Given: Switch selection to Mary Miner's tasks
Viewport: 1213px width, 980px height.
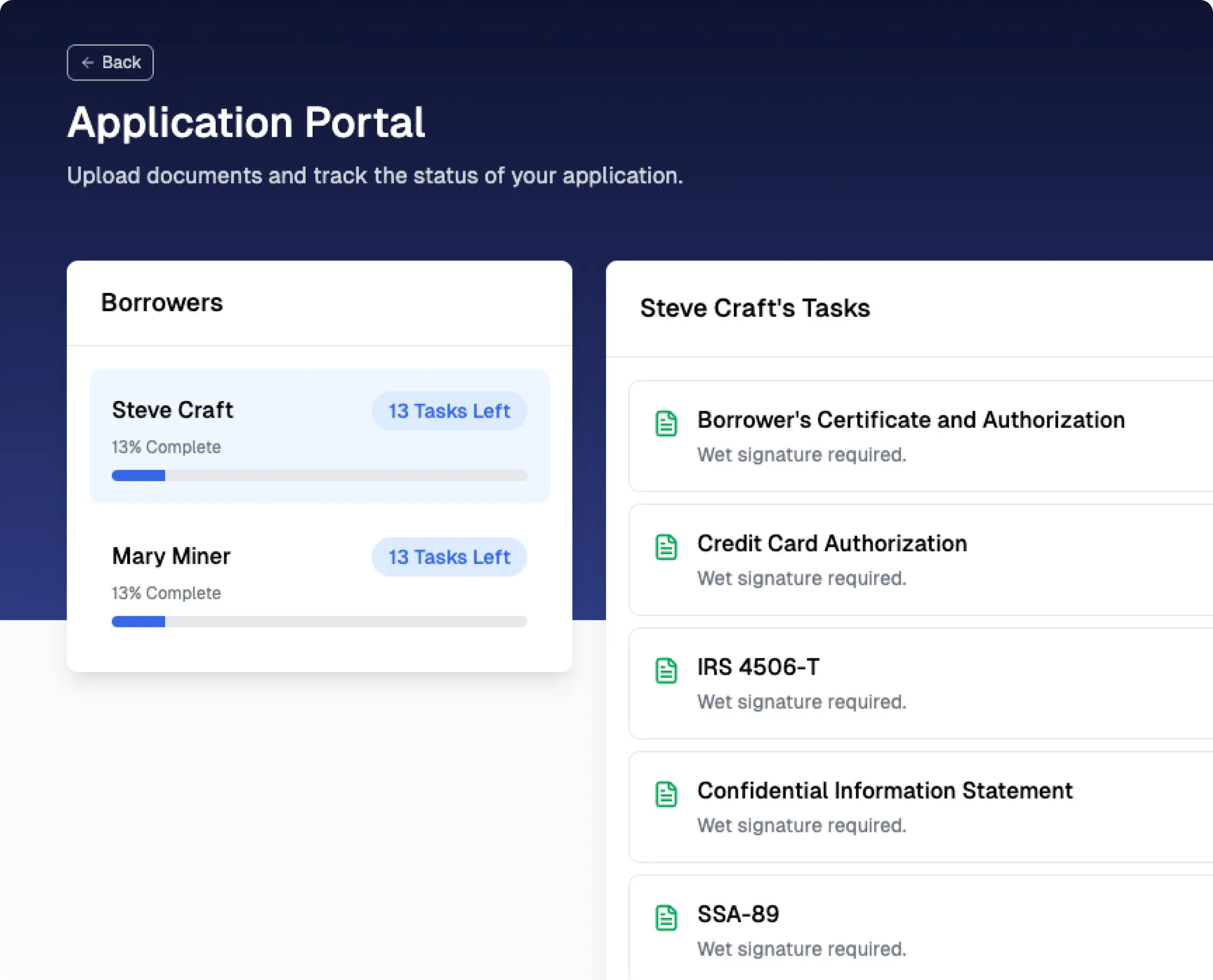Looking at the screenshot, I should (319, 582).
